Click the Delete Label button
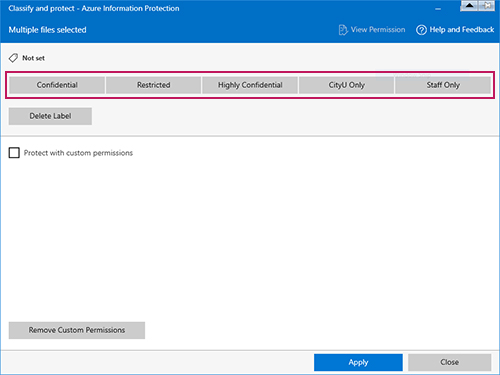This screenshot has width=500, height=375. coord(50,116)
